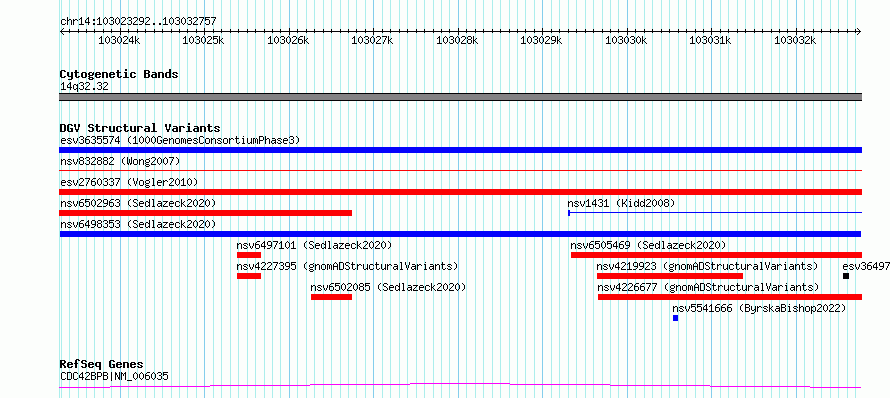Open the nsv6498353 (Sedlazeck2020) label
The height and width of the screenshot is (398, 890).
138,224
